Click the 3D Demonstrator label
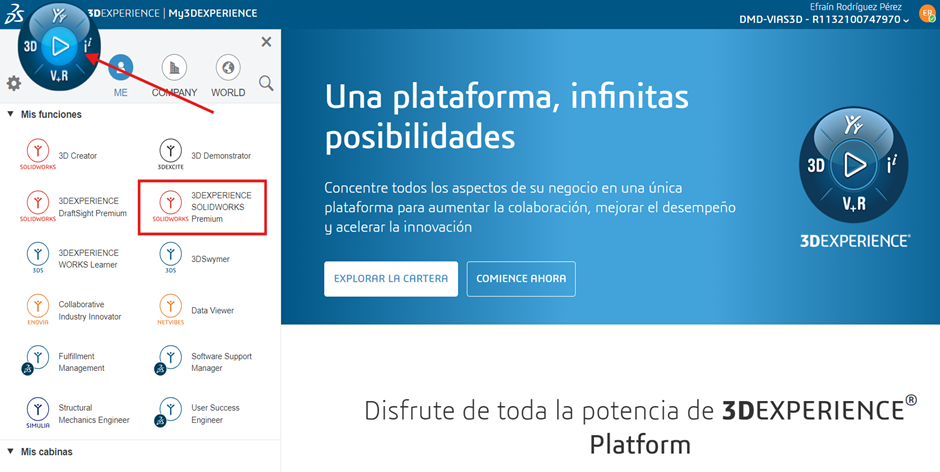The image size is (940, 472). [x=221, y=156]
